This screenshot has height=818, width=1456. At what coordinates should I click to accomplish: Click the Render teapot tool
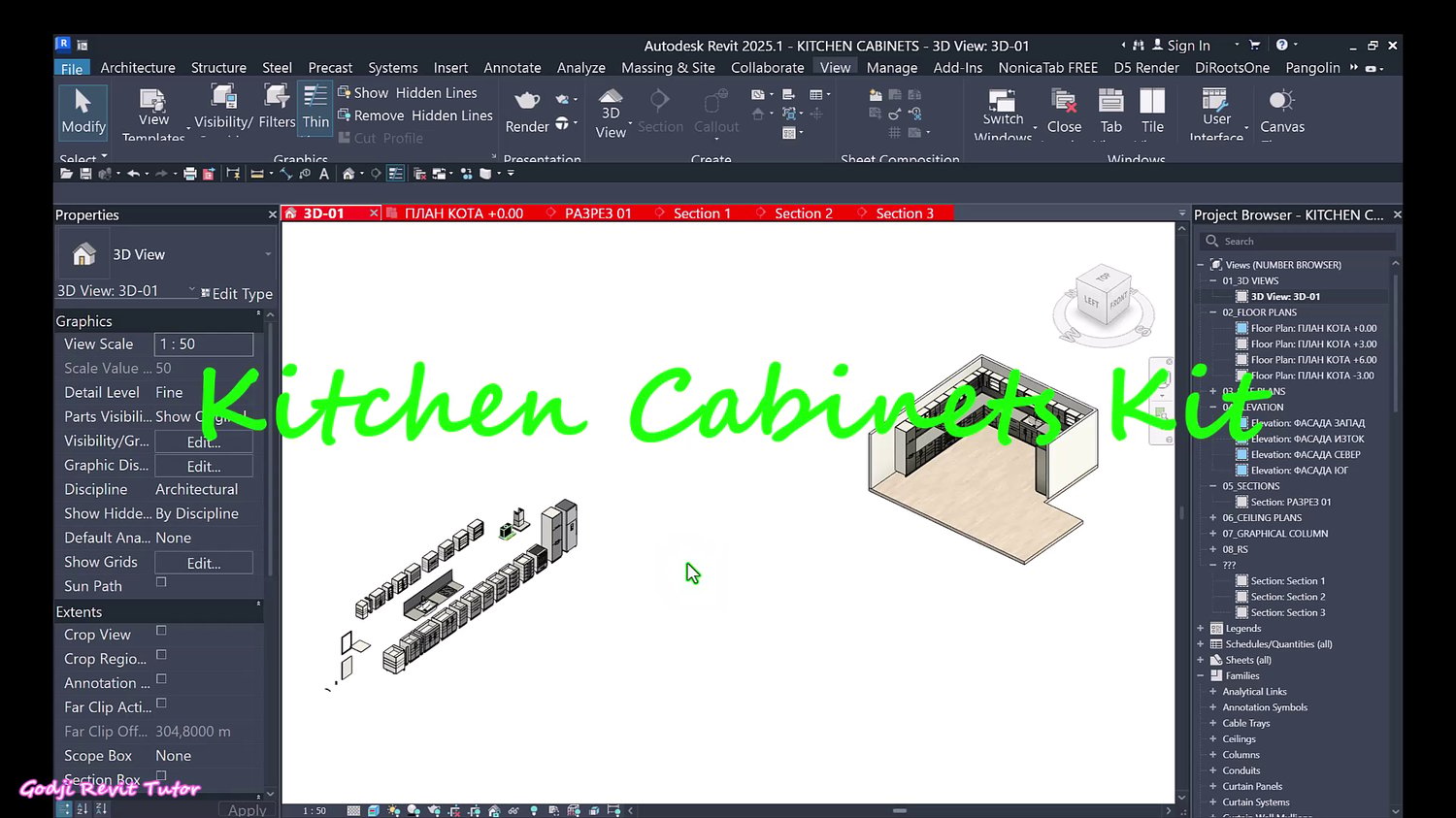(x=527, y=113)
